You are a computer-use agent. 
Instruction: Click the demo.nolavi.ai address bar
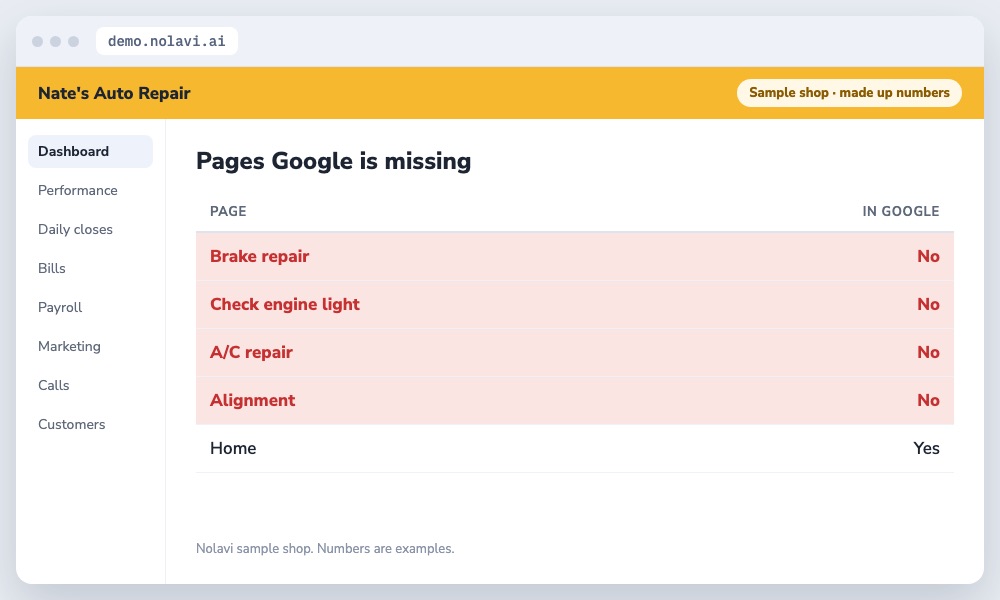coord(166,41)
